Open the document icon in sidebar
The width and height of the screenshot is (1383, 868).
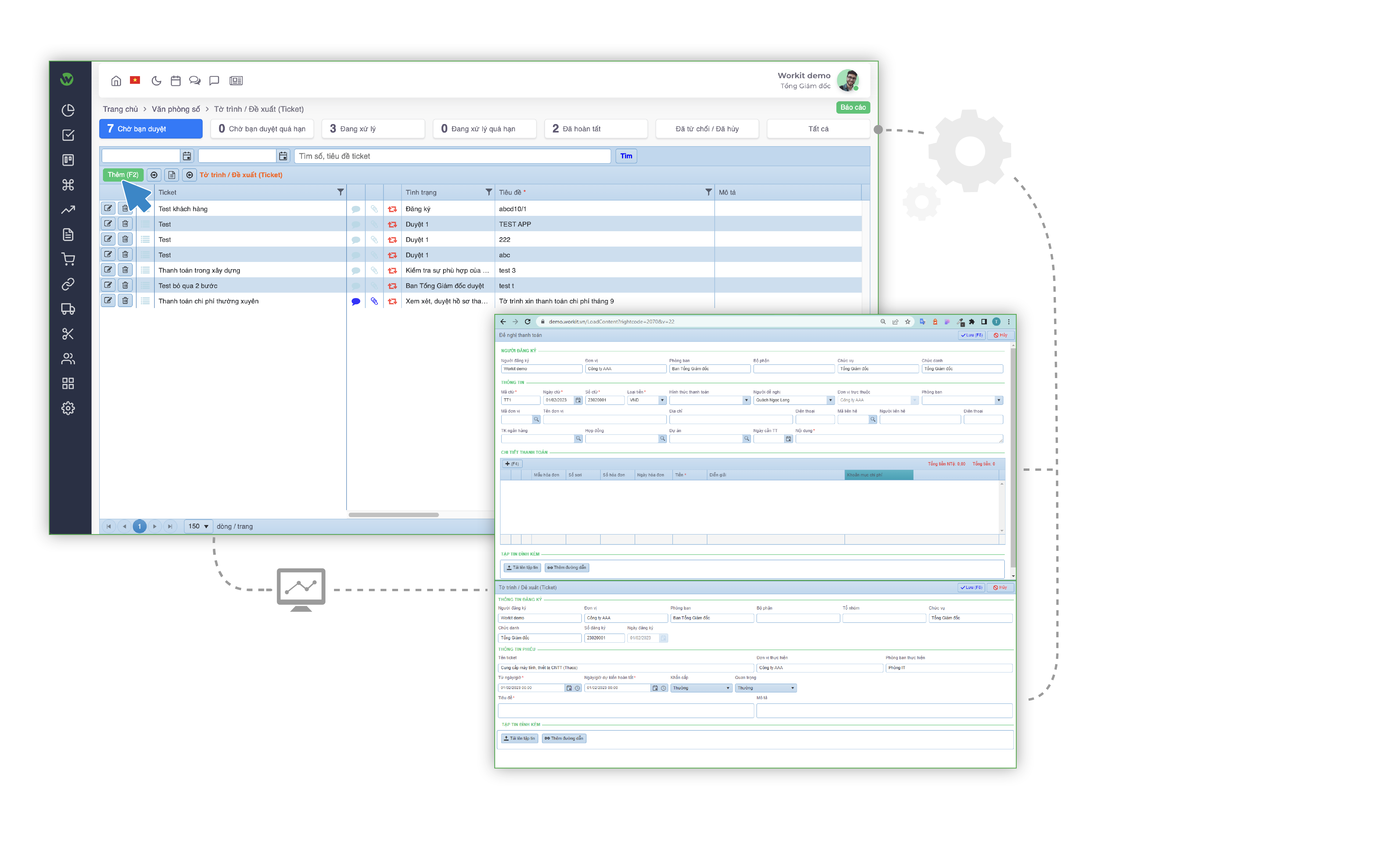coord(68,234)
